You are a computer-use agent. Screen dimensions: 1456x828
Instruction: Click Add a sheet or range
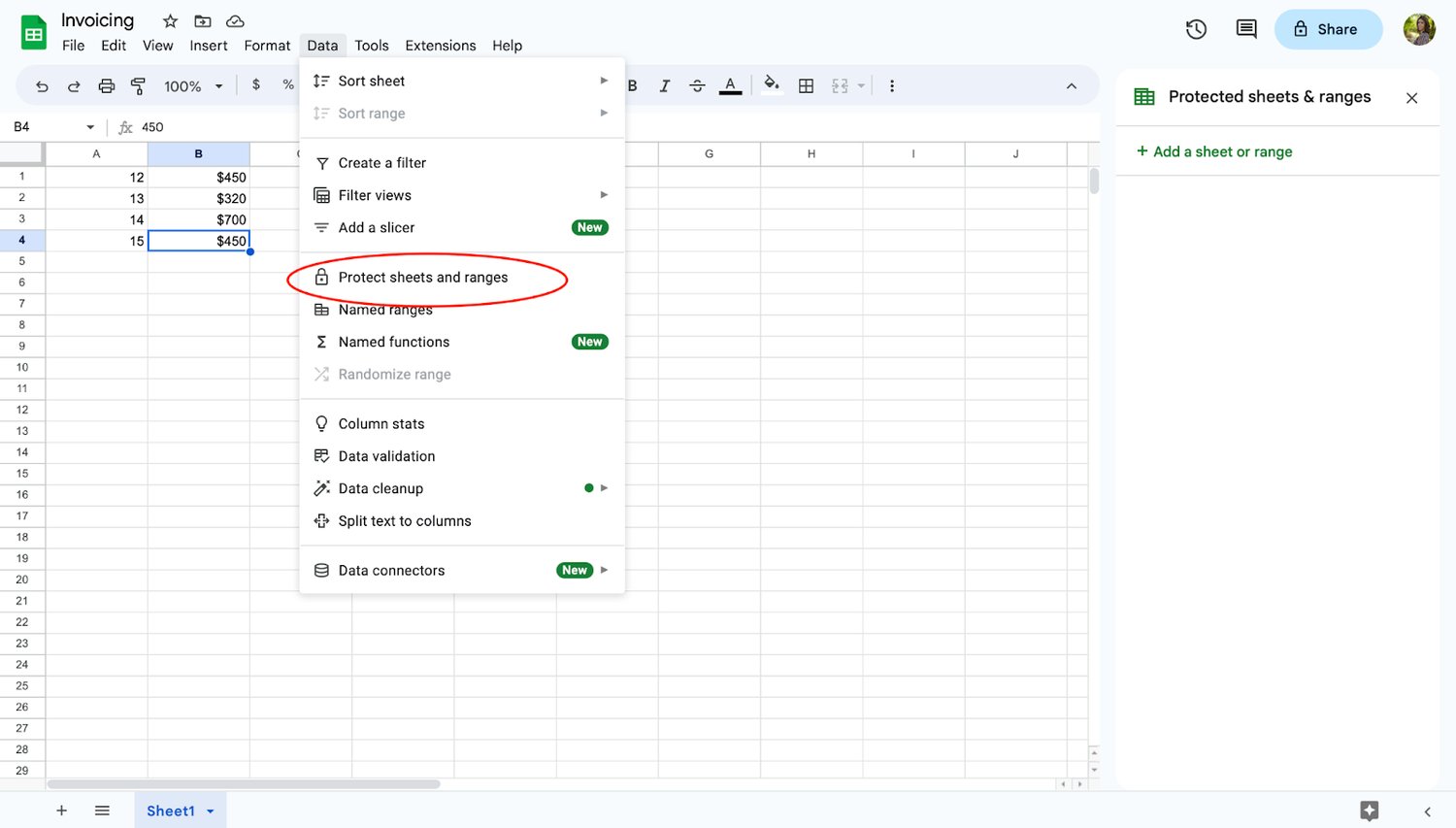point(1213,151)
